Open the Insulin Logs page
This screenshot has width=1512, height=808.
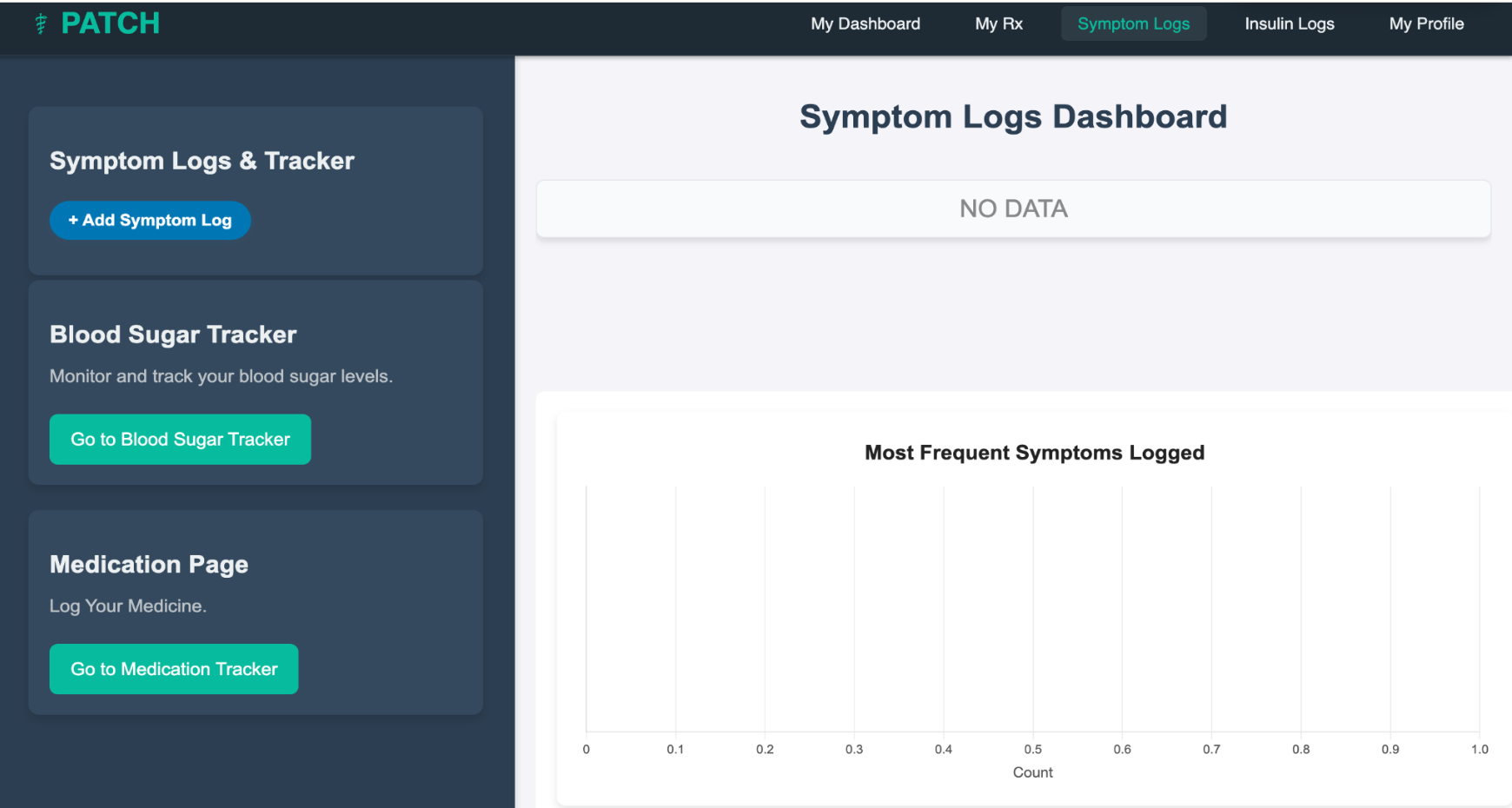click(1290, 23)
